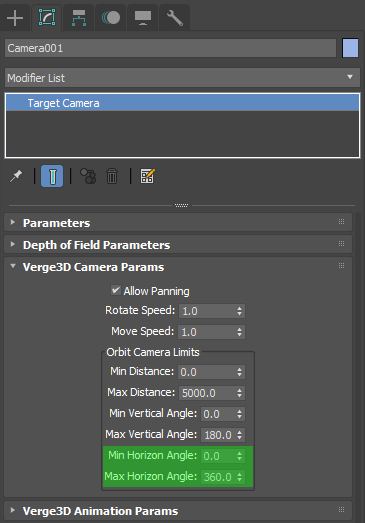365x523 pixels.
Task: Click the Camera001 name field
Action: coord(170,48)
